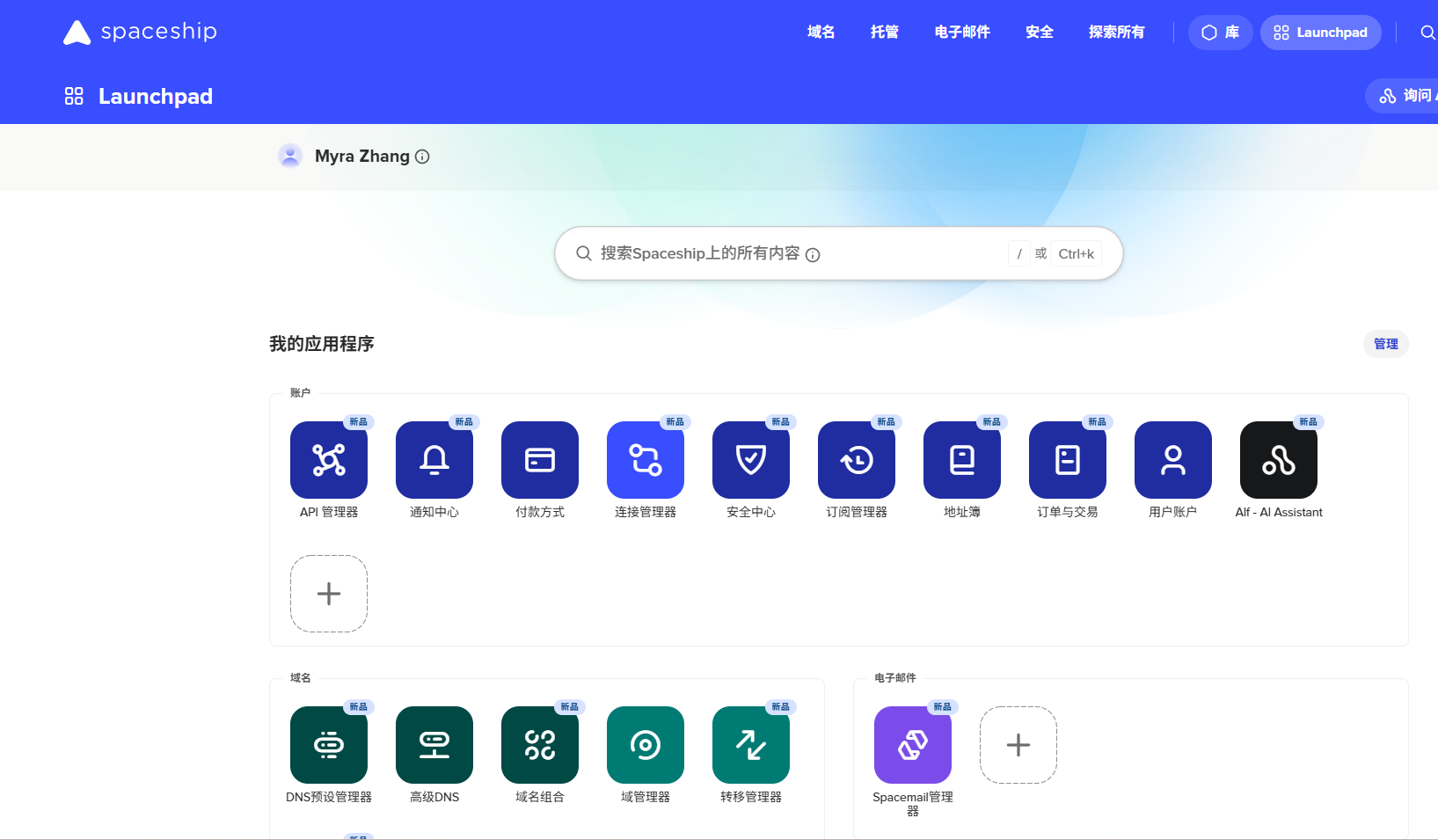Open Spacemail管理器 app icon

point(913,745)
